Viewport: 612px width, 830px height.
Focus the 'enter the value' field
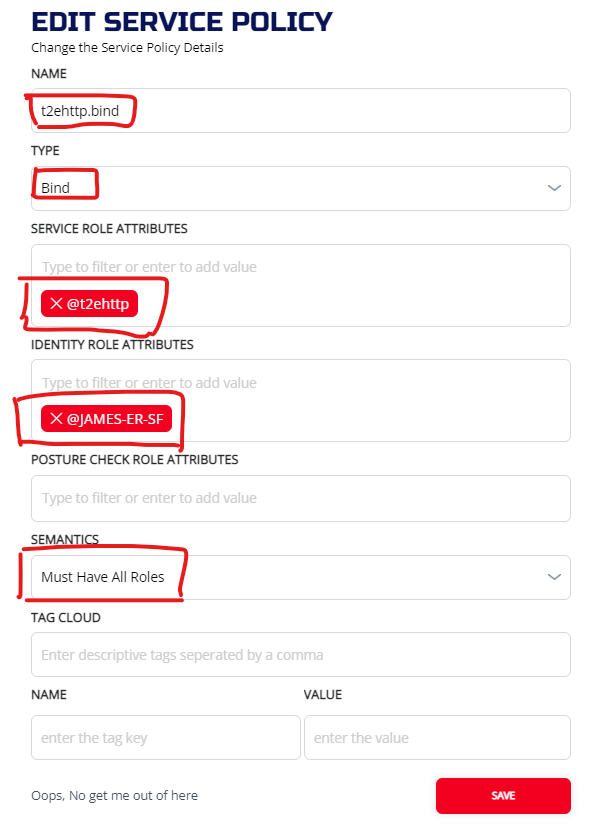[x=437, y=738]
